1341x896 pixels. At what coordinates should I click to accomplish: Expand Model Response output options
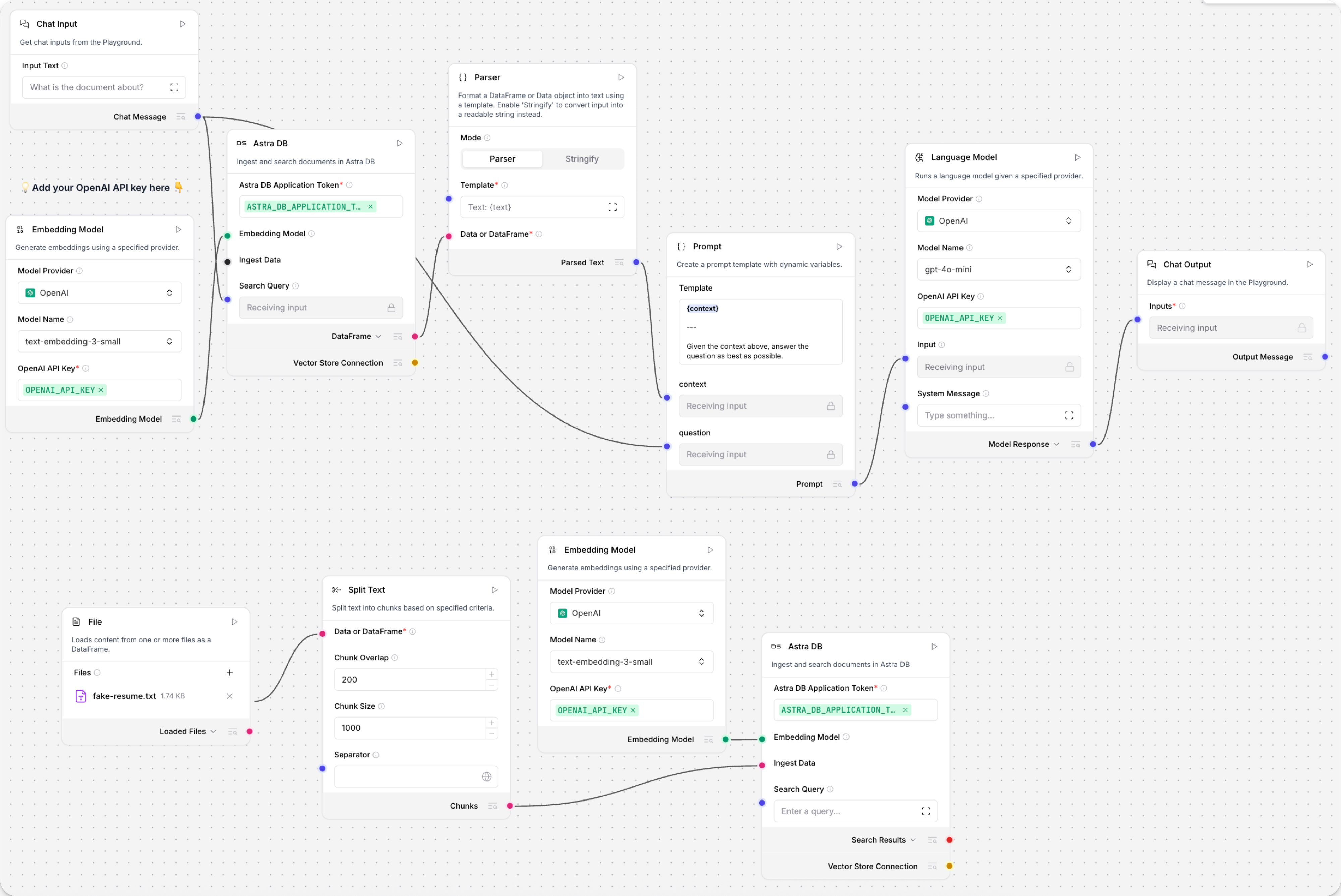(x=1056, y=445)
